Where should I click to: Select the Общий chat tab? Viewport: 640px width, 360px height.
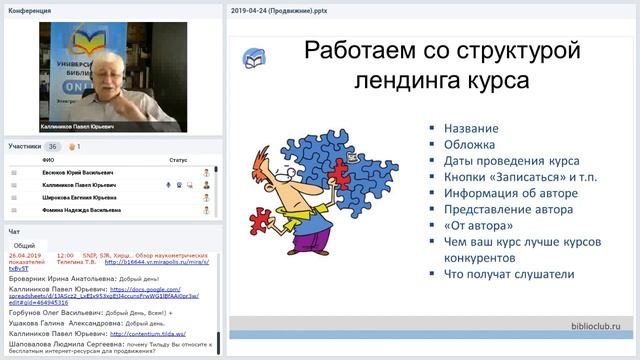pyautogui.click(x=24, y=246)
